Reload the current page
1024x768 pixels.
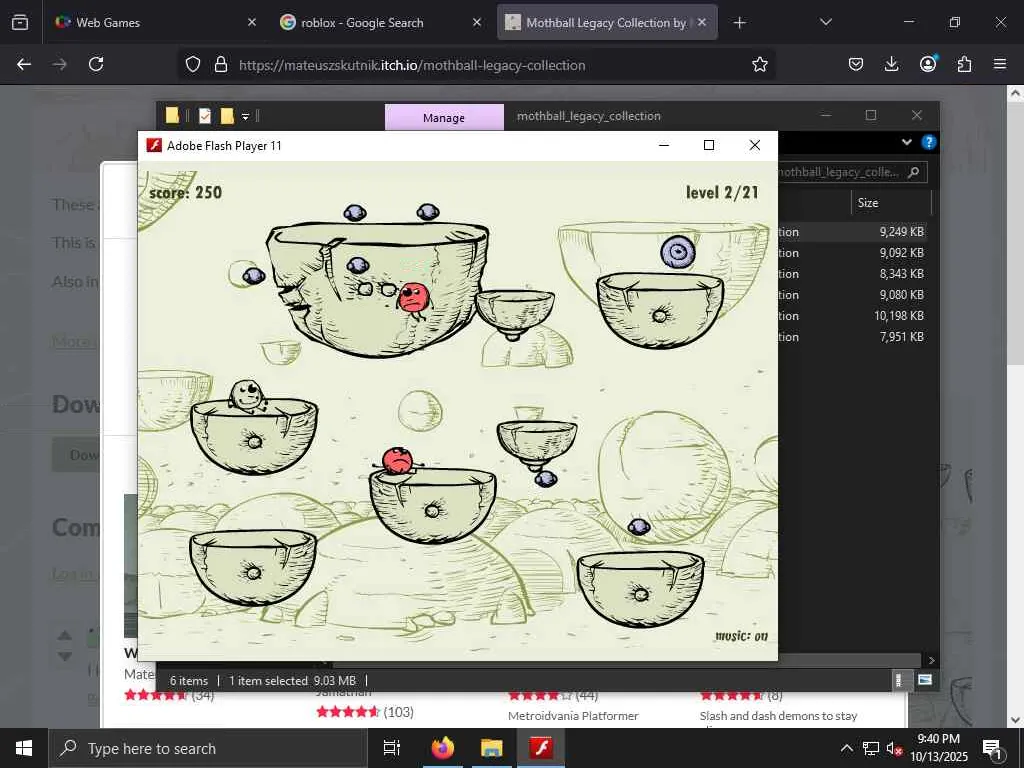96,64
